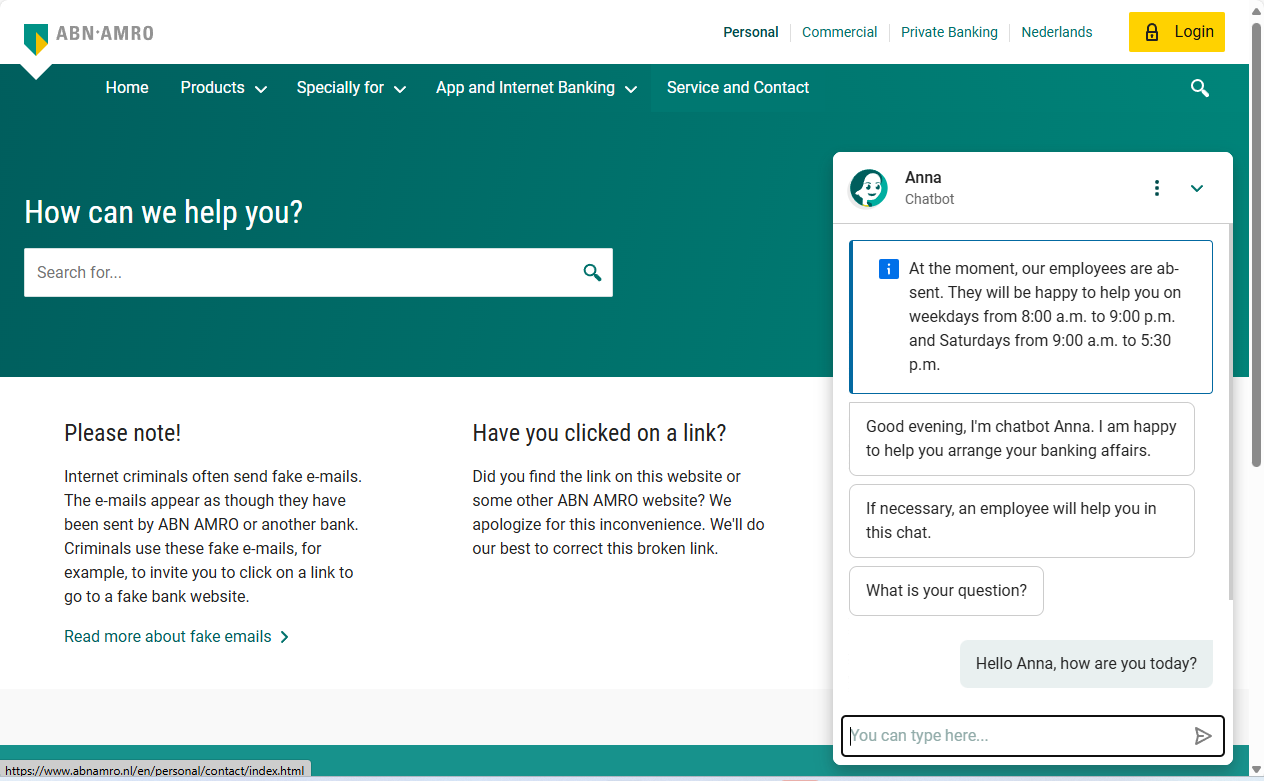Click Anna chatbot avatar

tap(868, 188)
